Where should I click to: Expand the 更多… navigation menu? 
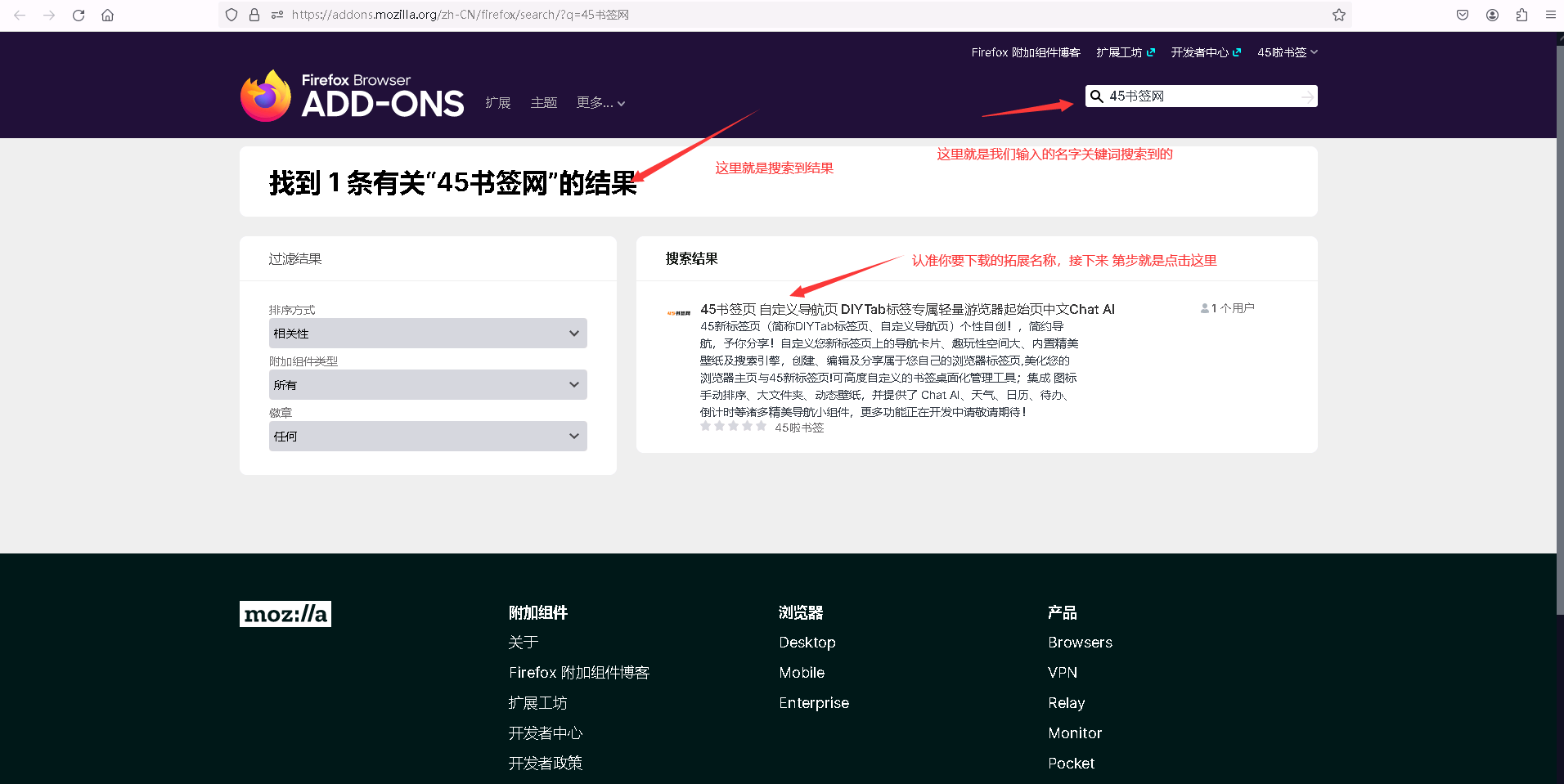tap(600, 103)
